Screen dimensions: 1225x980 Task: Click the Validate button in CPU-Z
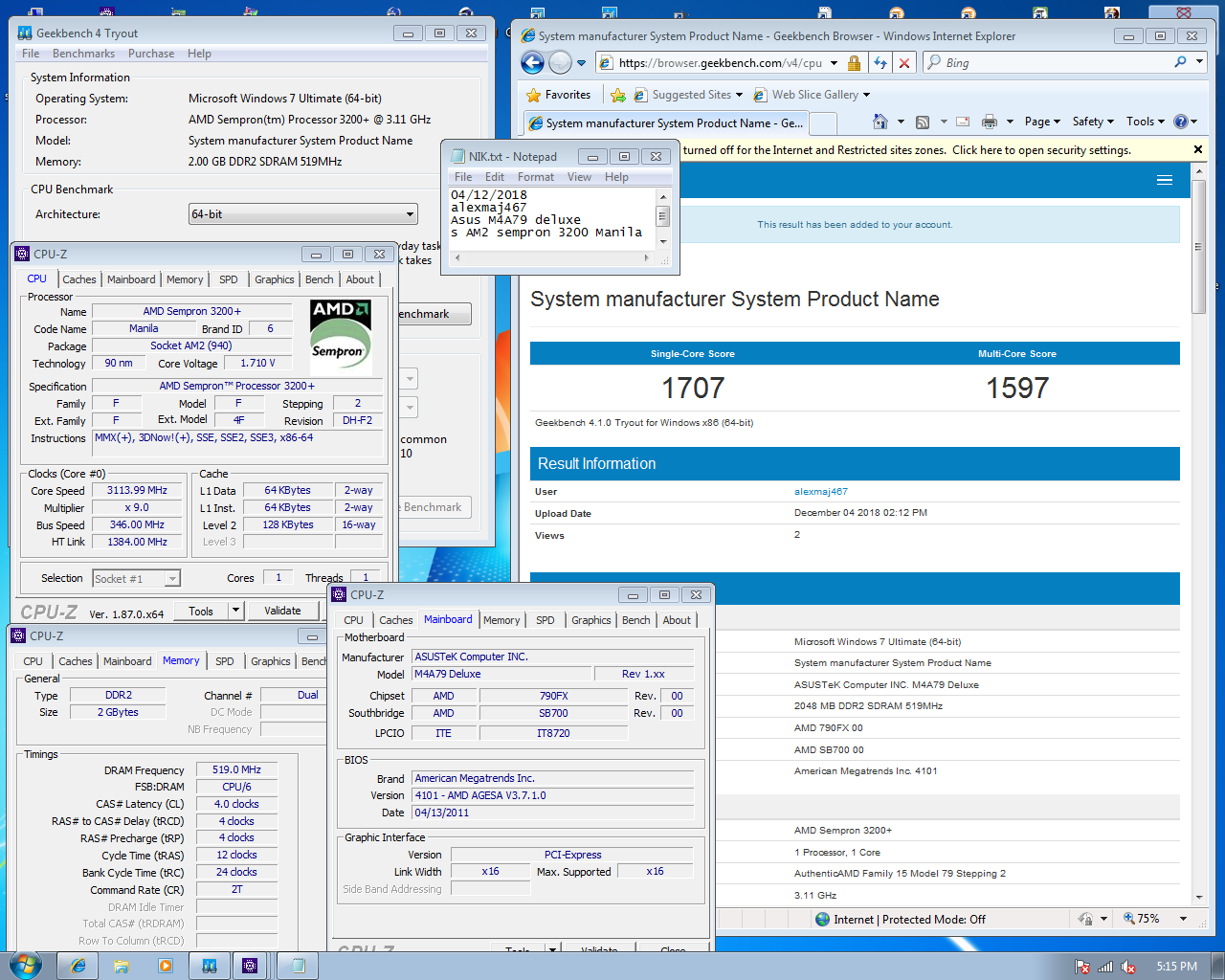click(x=282, y=611)
